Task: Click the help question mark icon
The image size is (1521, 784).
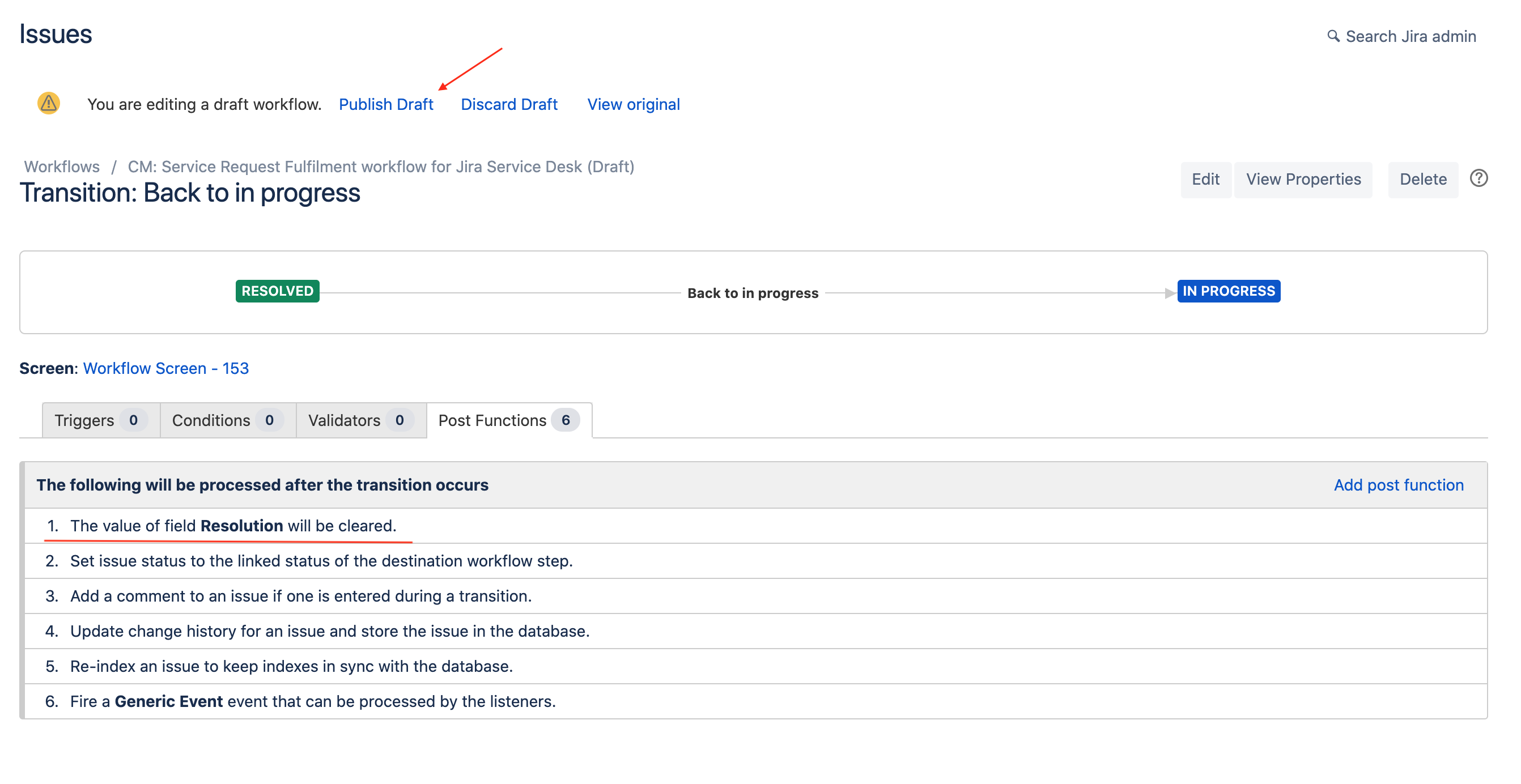Action: pyautogui.click(x=1478, y=178)
